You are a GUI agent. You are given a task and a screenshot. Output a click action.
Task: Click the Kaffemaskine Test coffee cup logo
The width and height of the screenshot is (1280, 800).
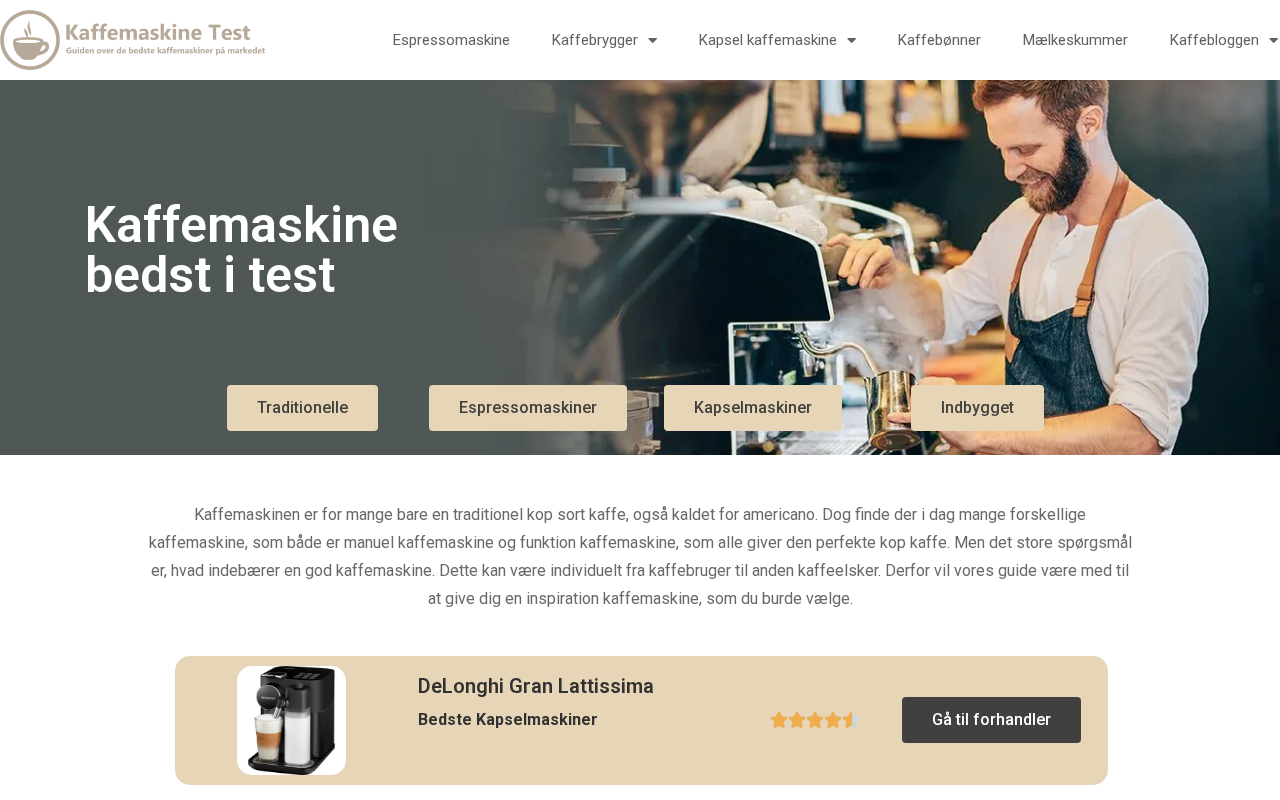[133, 40]
